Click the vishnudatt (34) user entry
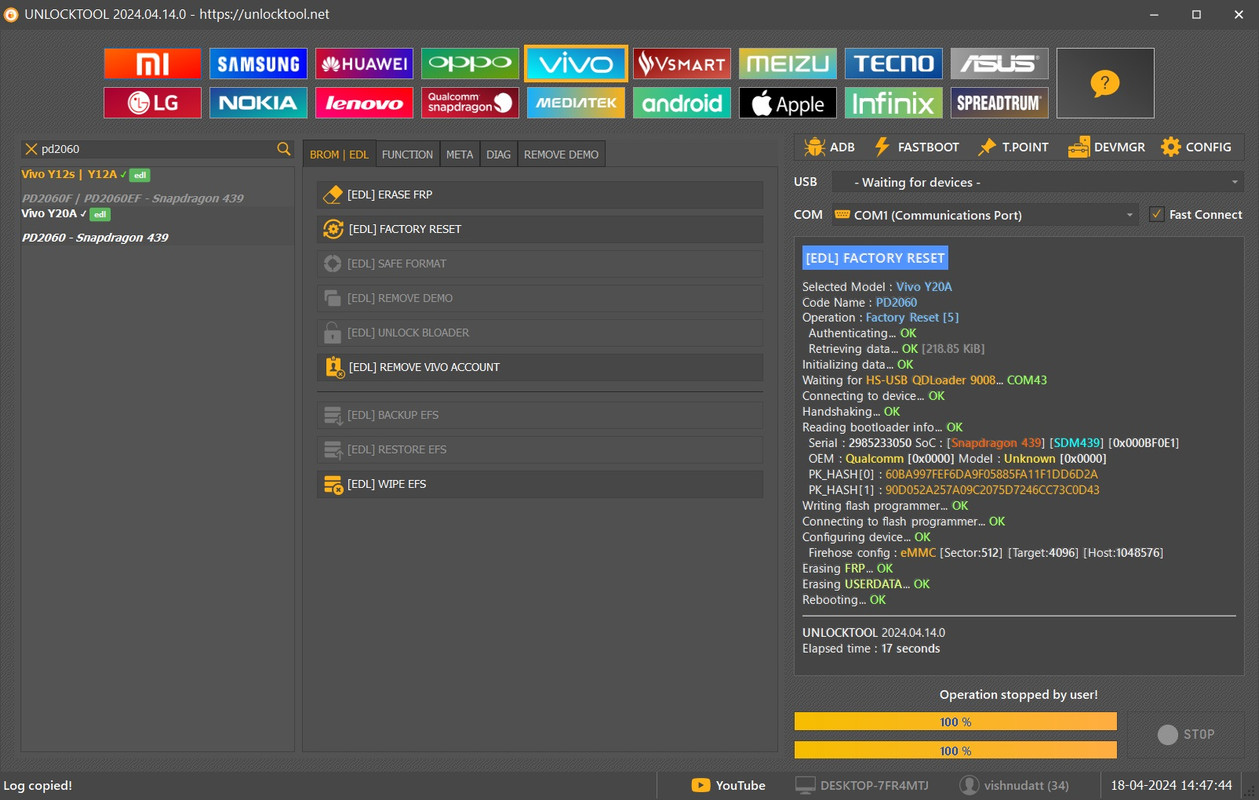This screenshot has height=800, width=1259. coord(1014,786)
